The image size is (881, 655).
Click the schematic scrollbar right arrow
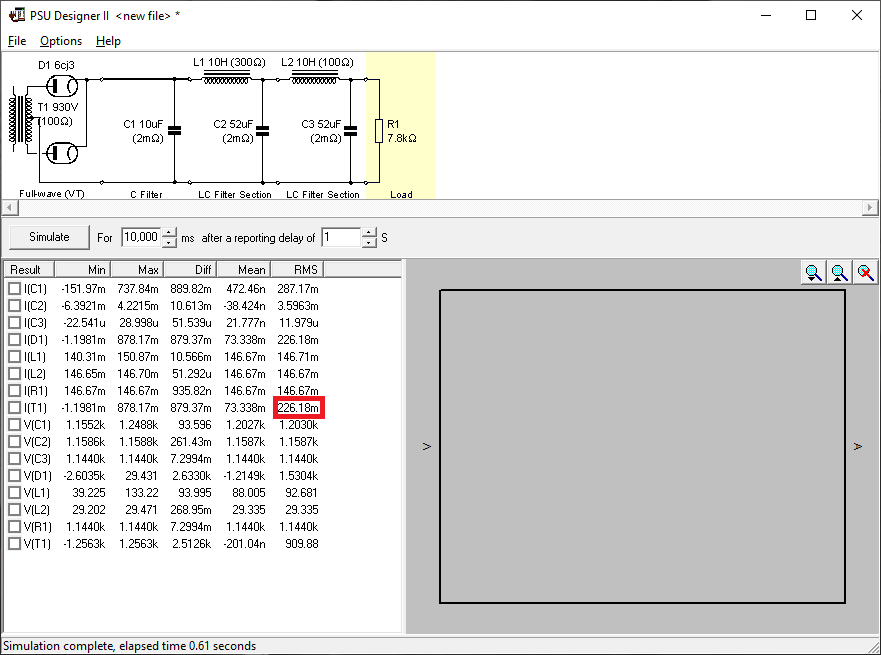(870, 208)
